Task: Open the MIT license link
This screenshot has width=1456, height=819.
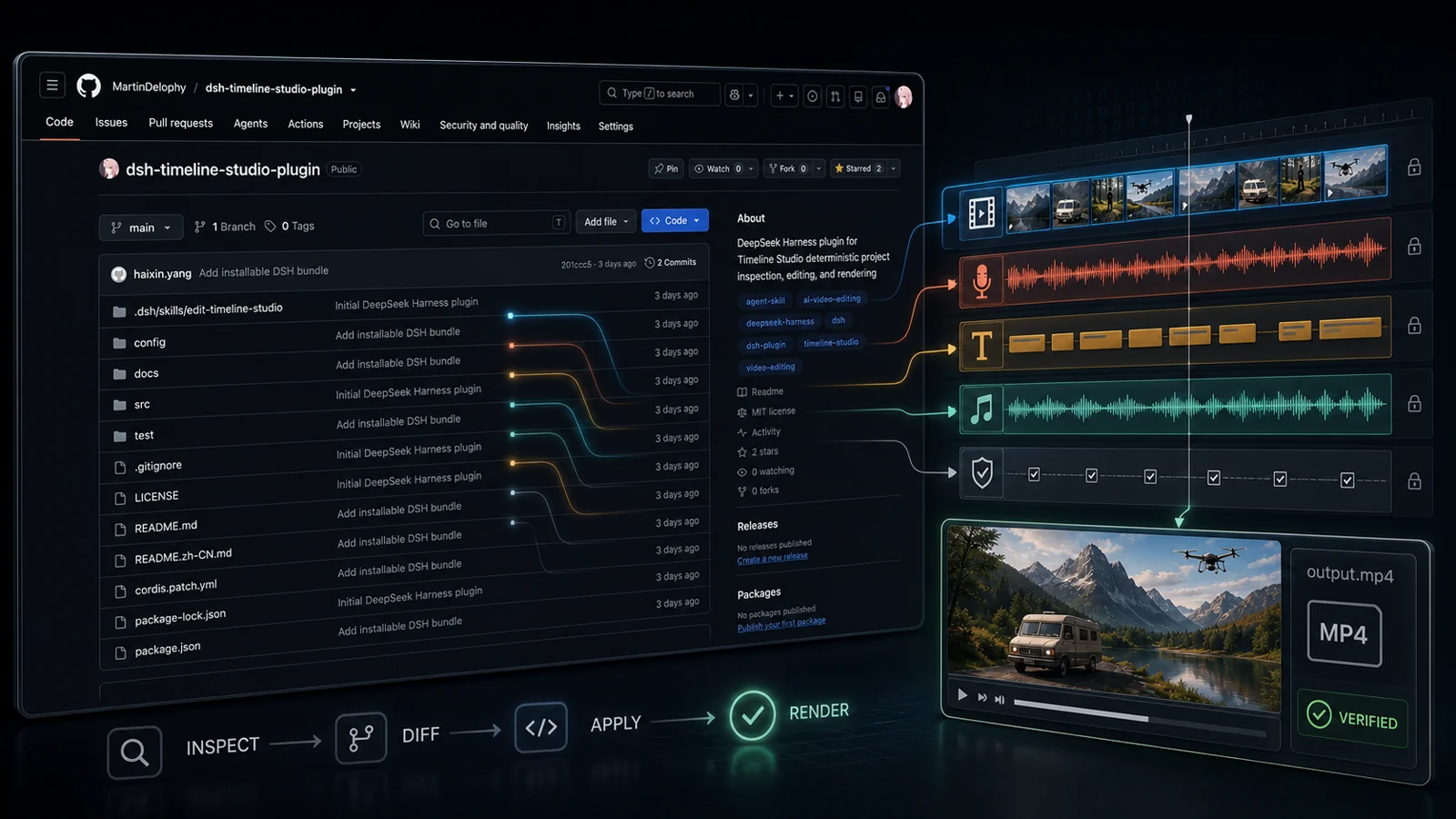Action: 766,411
